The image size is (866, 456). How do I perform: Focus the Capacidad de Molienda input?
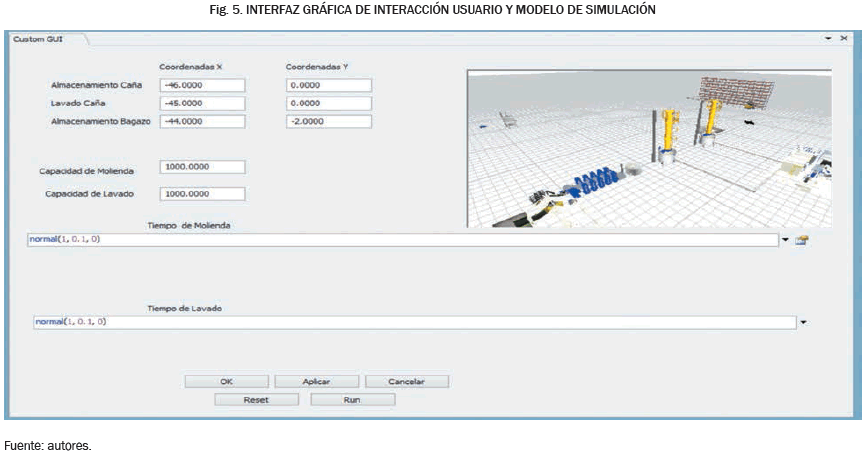pos(202,167)
